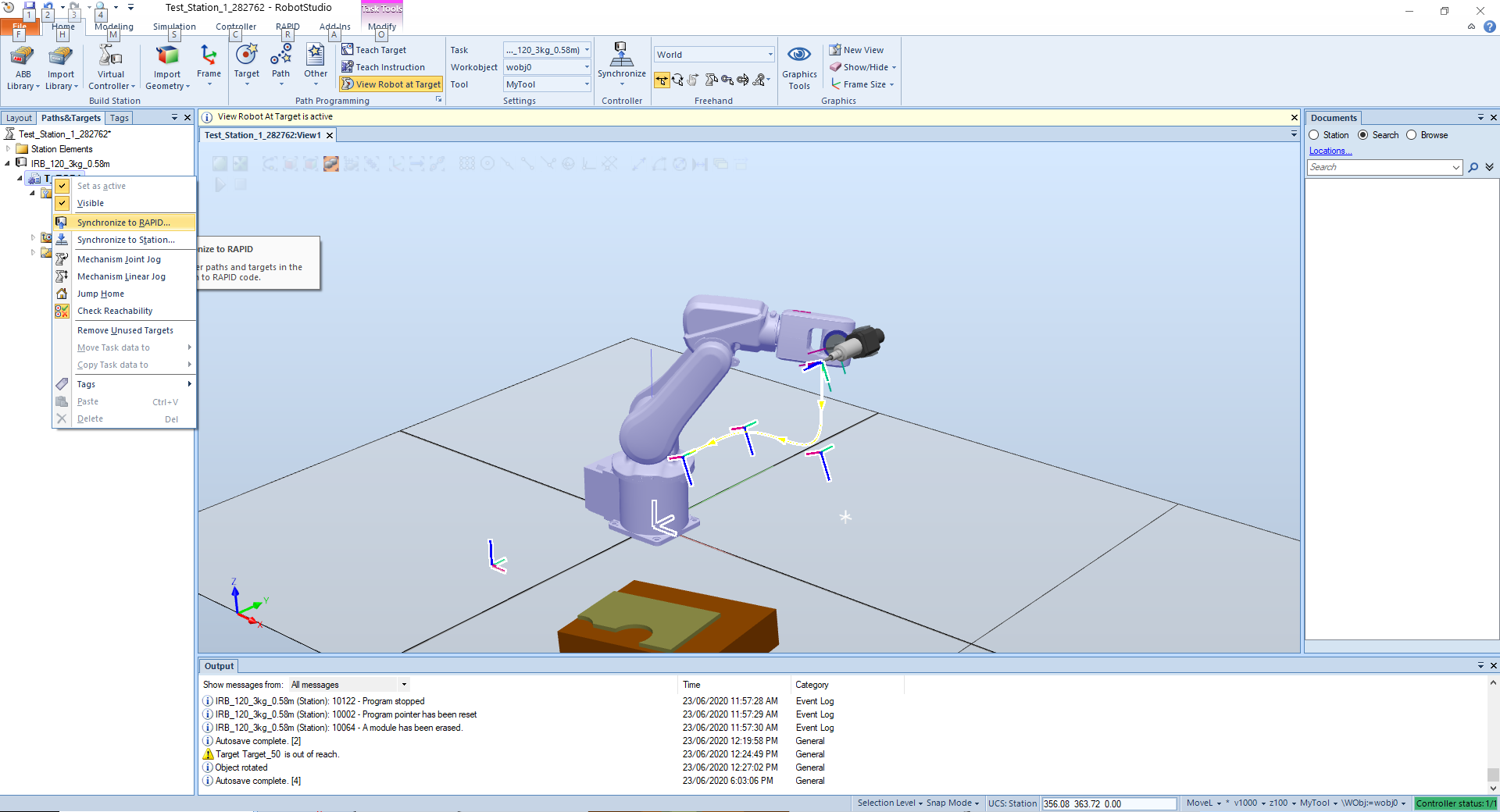The height and width of the screenshot is (812, 1500).
Task: Open the World coordinate system dropdown
Action: pos(770,55)
